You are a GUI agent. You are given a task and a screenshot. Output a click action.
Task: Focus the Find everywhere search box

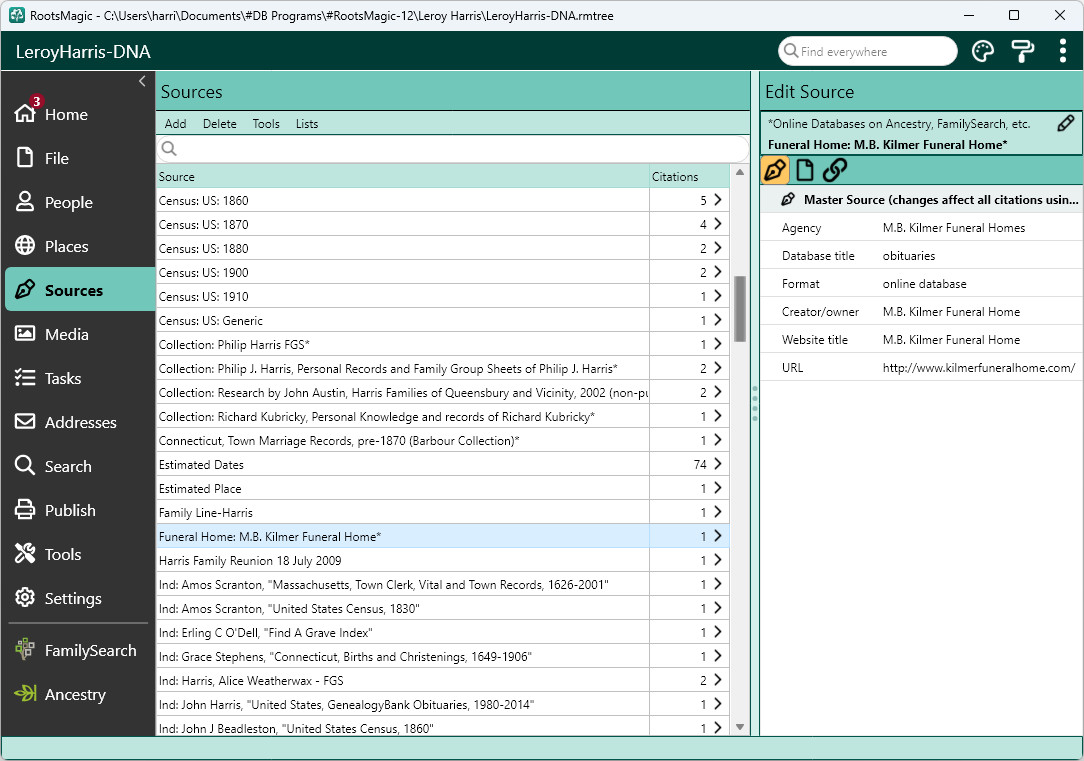click(x=868, y=51)
